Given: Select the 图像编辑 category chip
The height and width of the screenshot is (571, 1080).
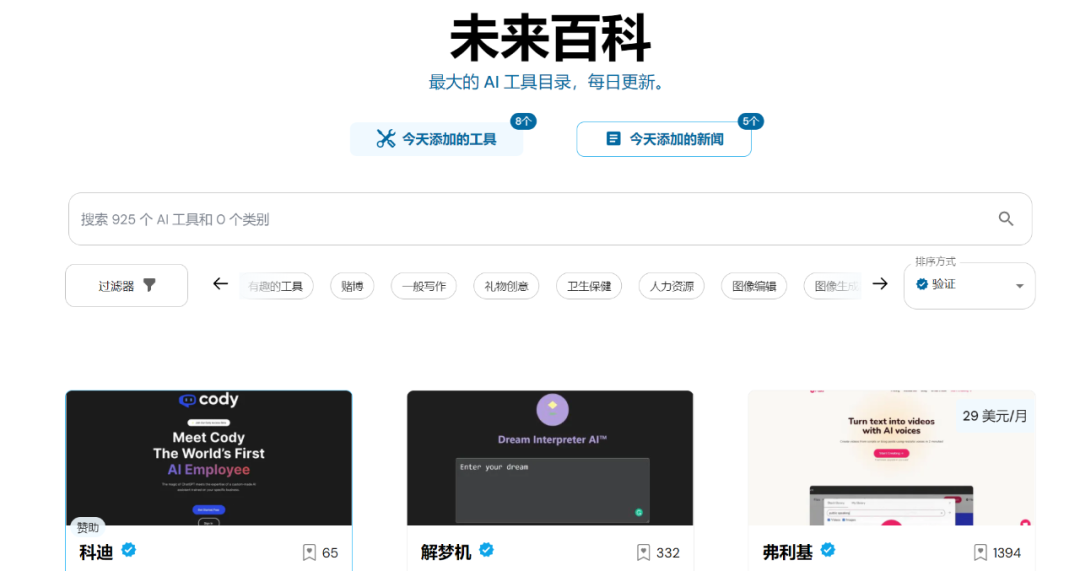Looking at the screenshot, I should (754, 286).
